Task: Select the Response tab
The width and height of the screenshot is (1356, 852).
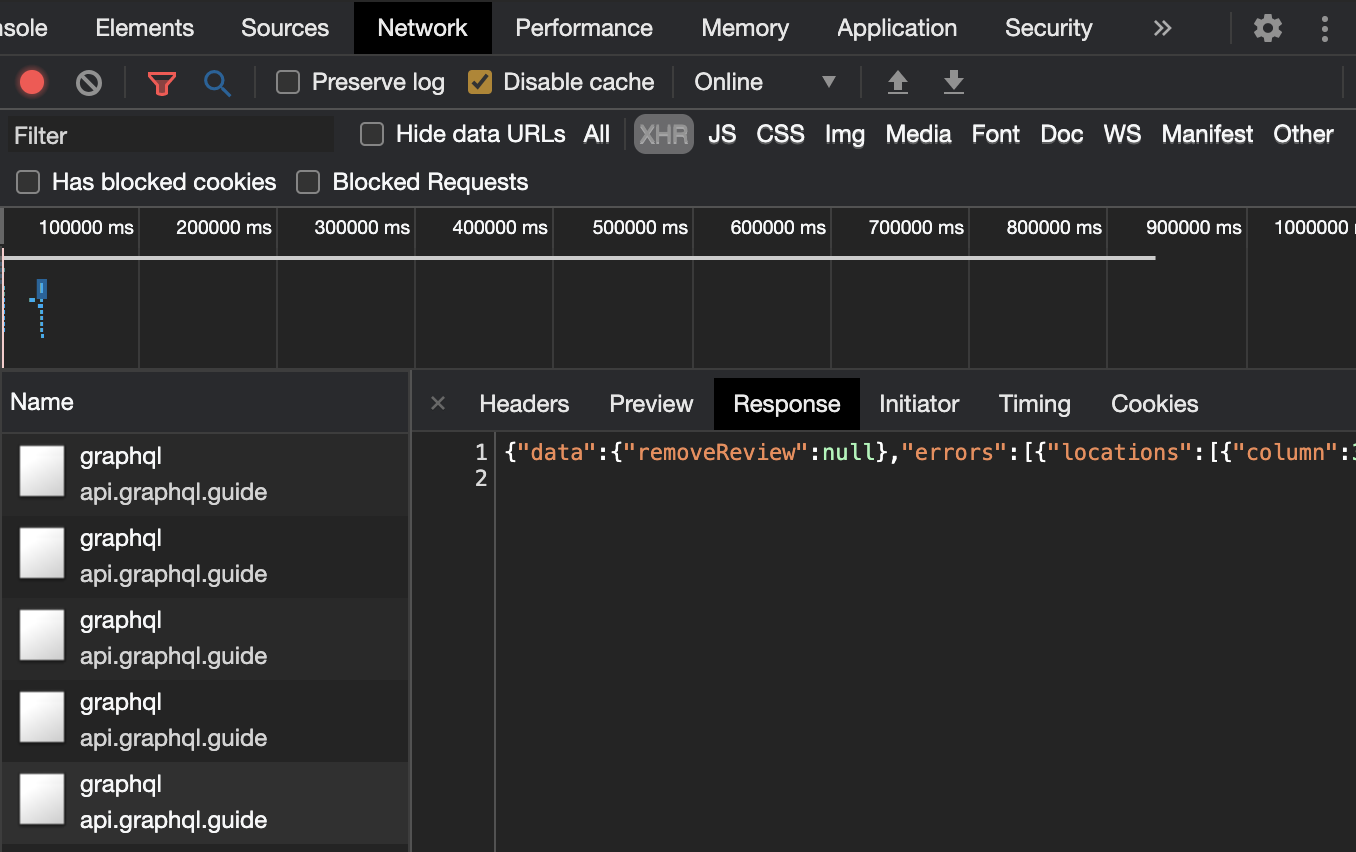Action: [x=787, y=404]
